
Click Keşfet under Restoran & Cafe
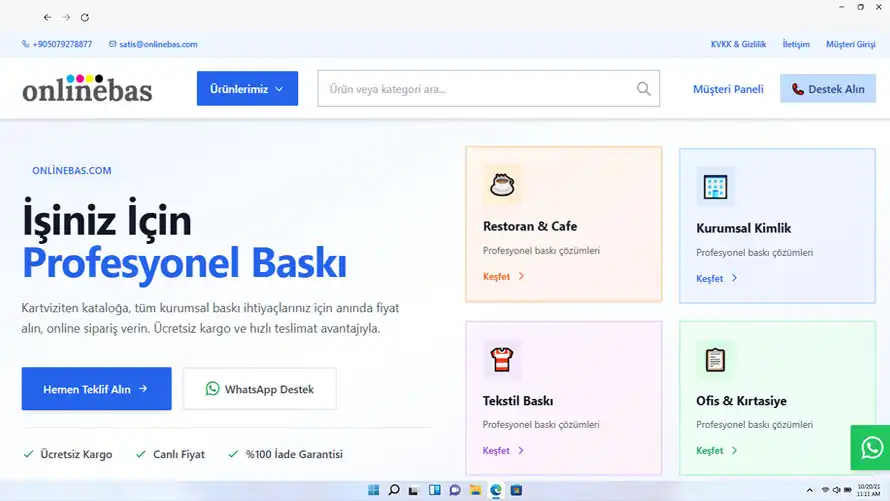pos(503,276)
